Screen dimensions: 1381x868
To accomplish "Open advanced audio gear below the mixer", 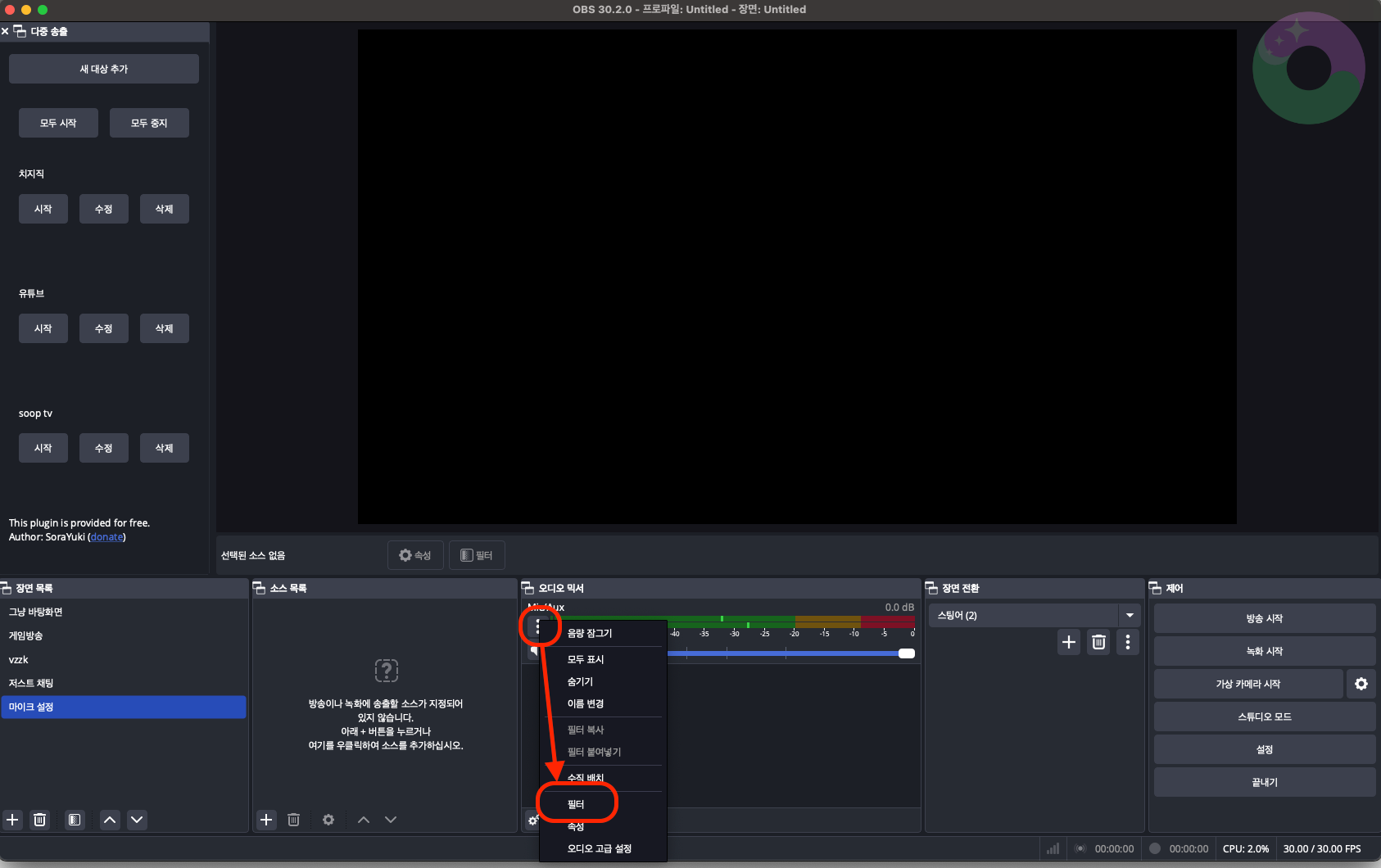I will 532,820.
